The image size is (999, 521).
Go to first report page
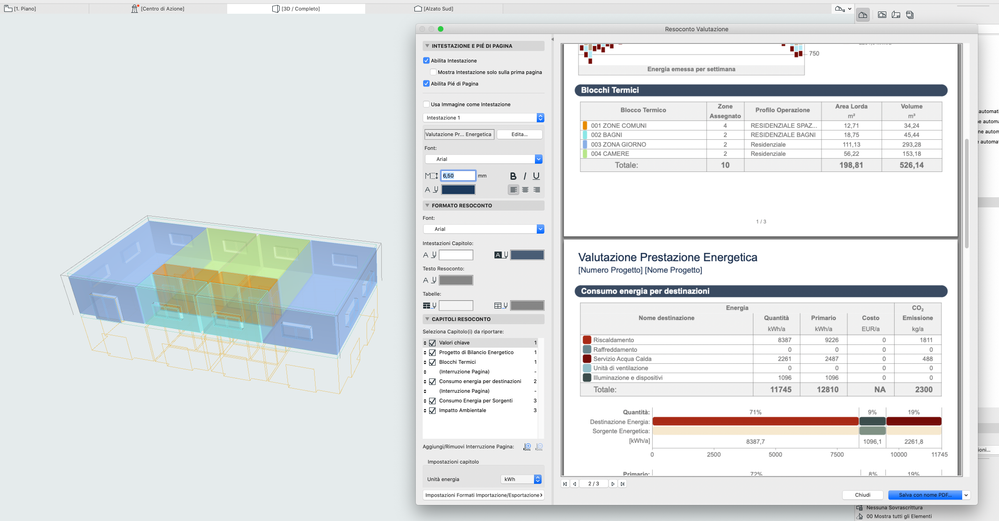pyautogui.click(x=565, y=484)
